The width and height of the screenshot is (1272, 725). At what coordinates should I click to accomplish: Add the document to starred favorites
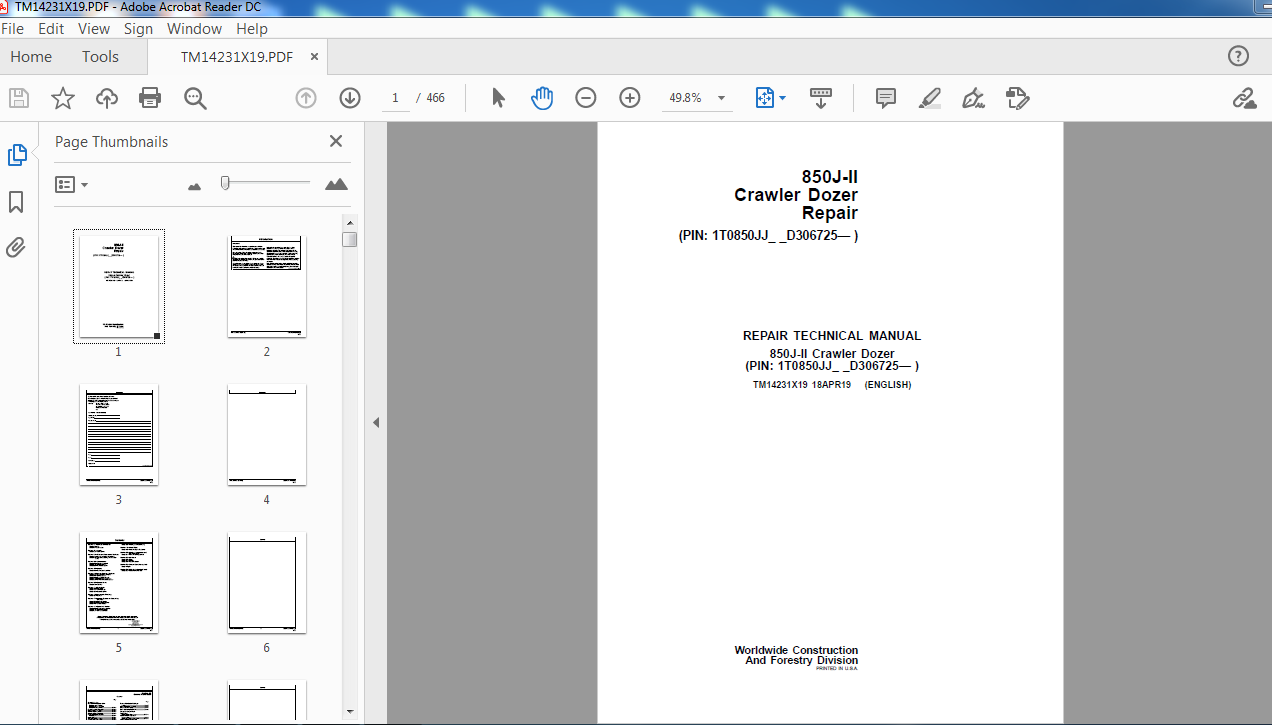coord(63,98)
